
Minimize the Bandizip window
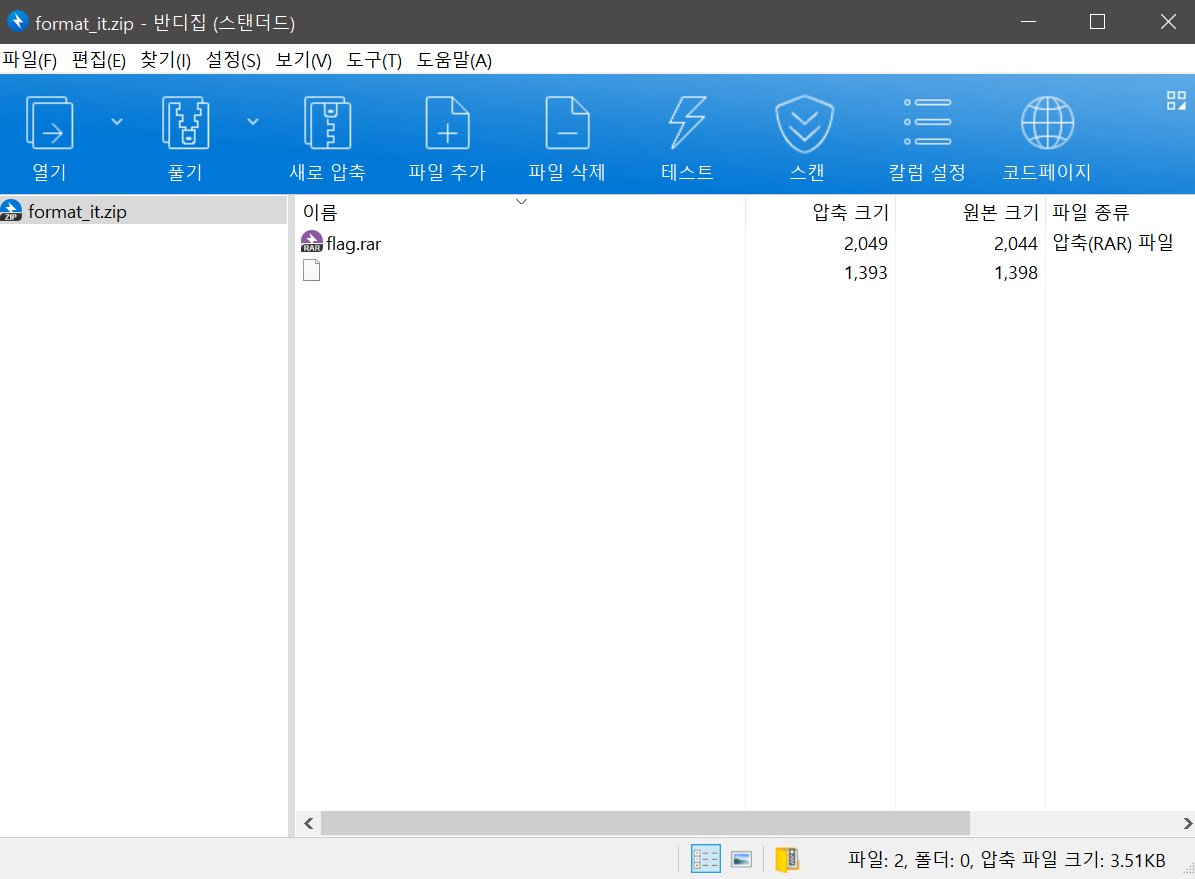pos(1028,21)
